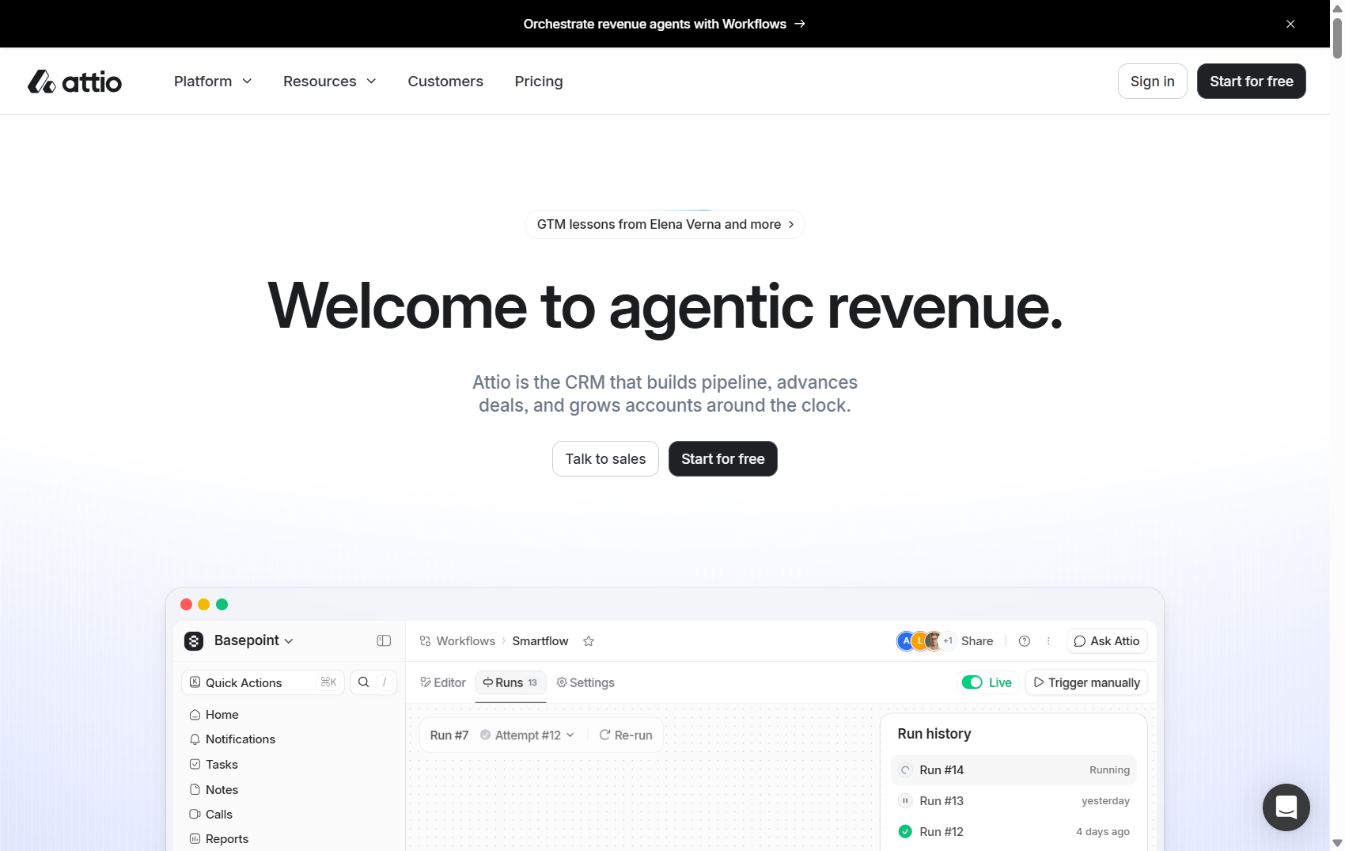1345x851 pixels.
Task: Star the Smartflow workflow as favorite
Action: coord(589,641)
